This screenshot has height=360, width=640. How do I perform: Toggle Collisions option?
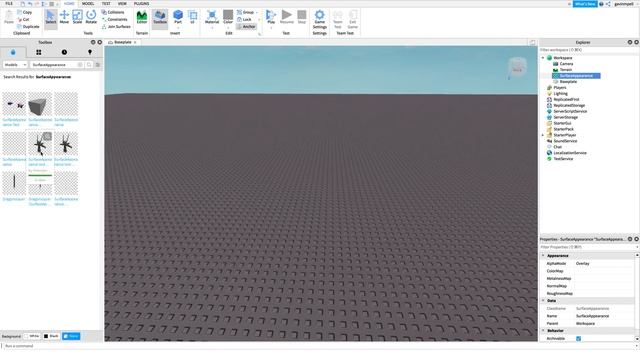pyautogui.click(x=113, y=12)
